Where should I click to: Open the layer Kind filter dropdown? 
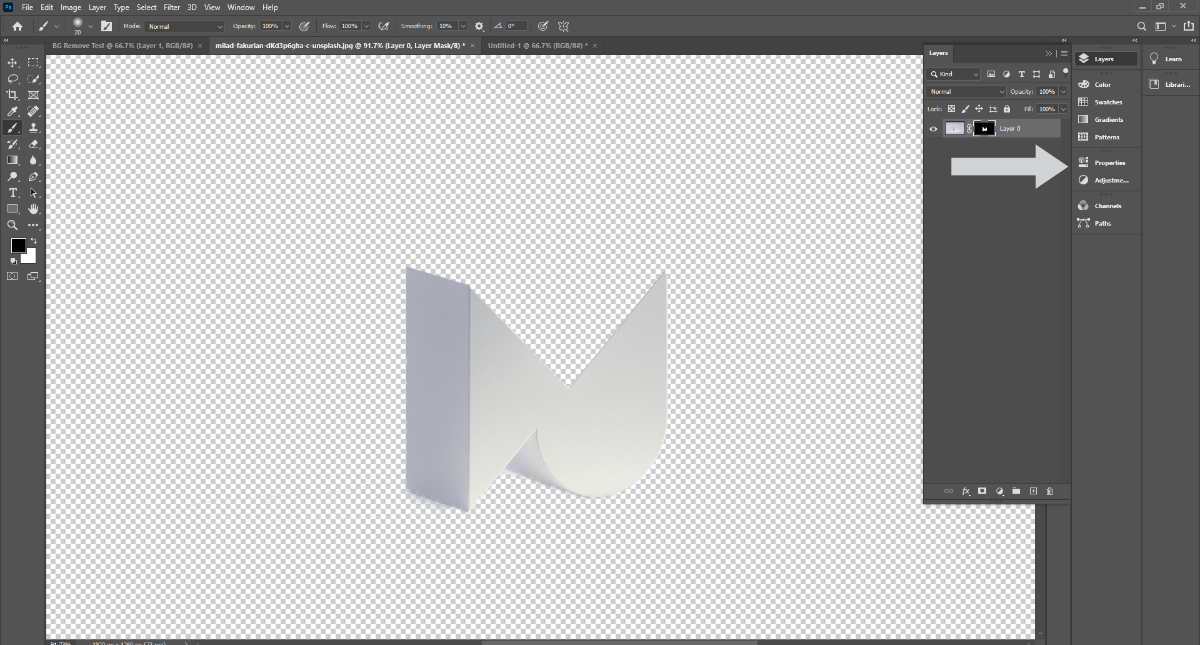coord(954,74)
